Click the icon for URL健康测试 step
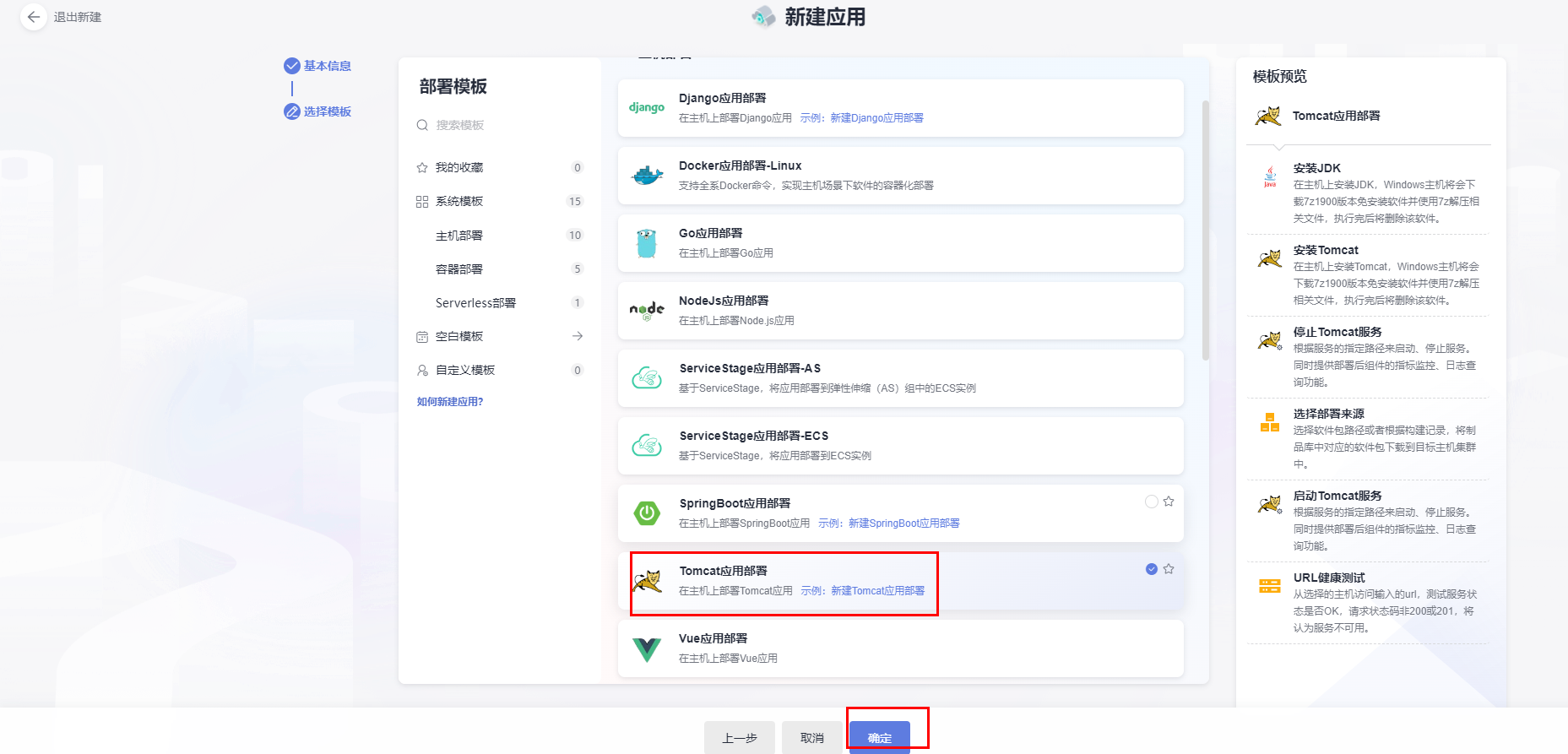 1270,586
